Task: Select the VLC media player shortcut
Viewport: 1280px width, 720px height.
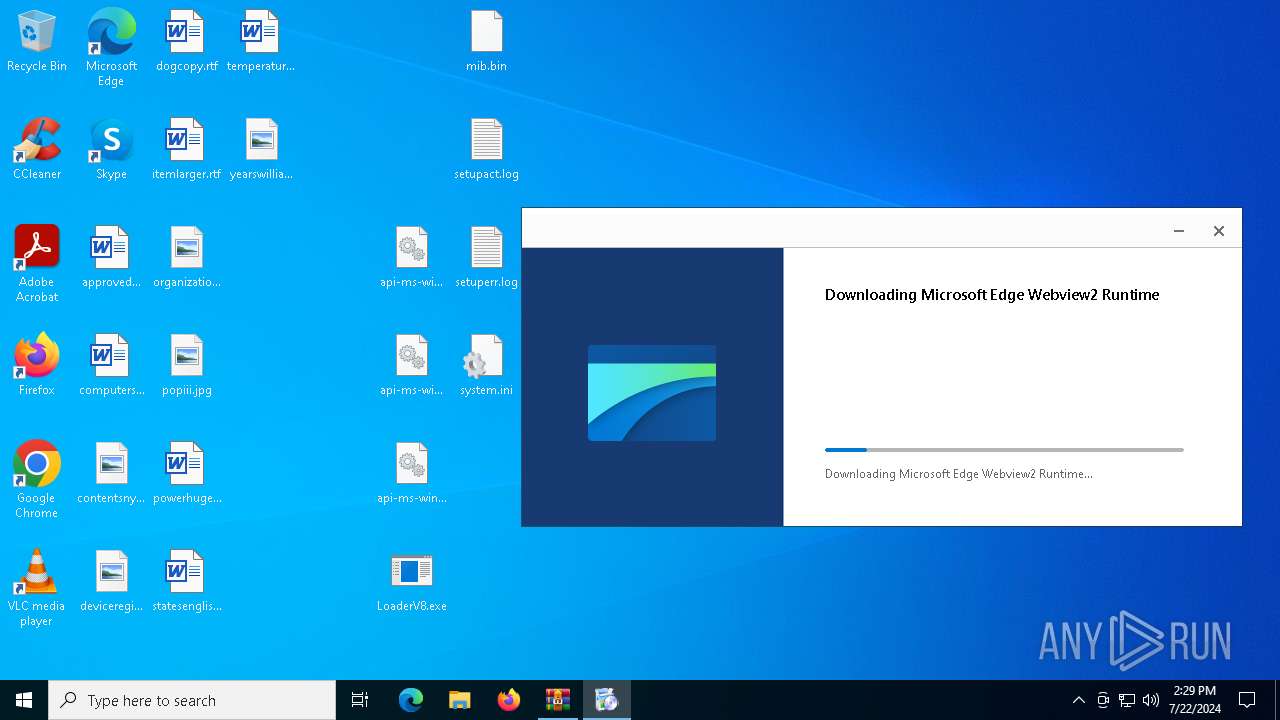Action: tap(37, 588)
